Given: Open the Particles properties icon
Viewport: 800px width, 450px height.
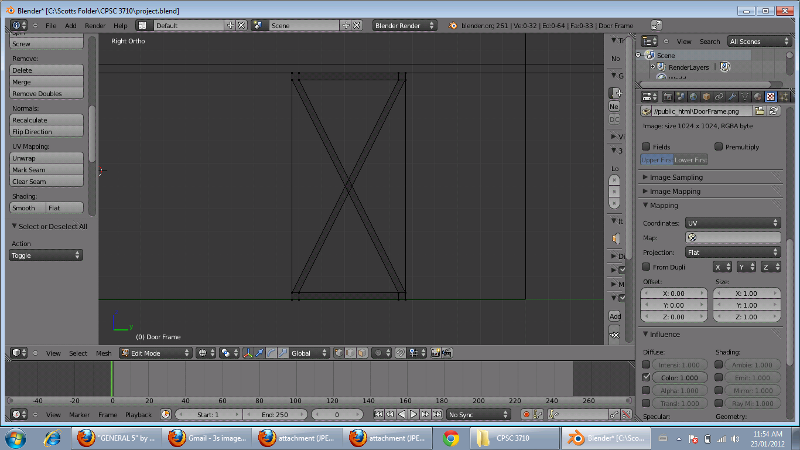Looking at the screenshot, I should click(x=784, y=96).
